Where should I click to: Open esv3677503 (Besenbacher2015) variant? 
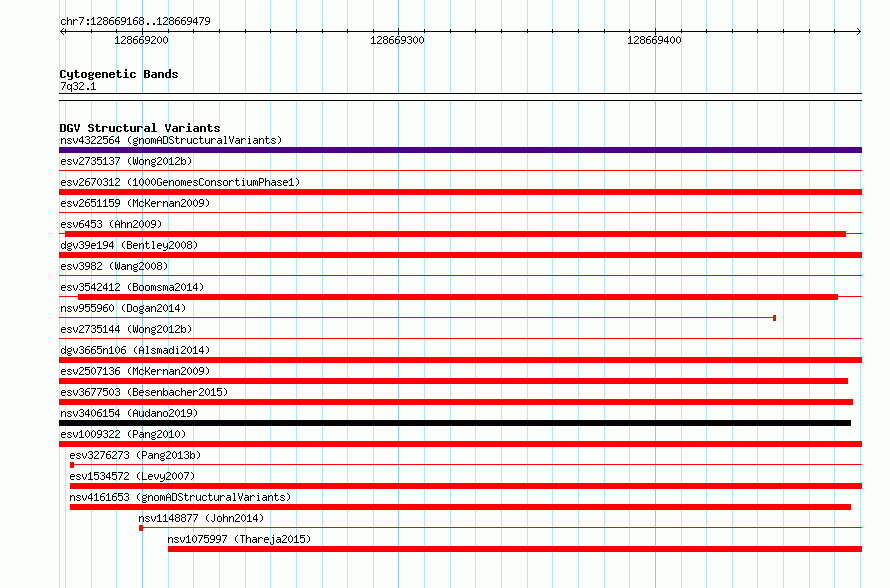[144, 392]
